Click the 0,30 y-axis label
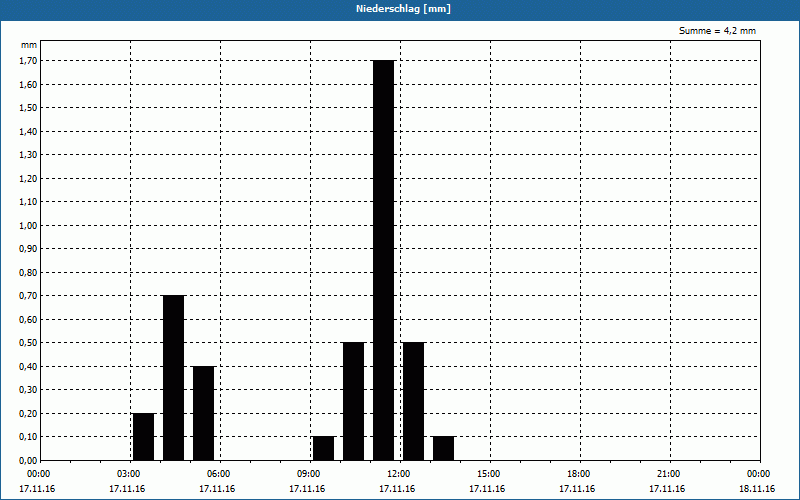The image size is (800, 500). (x=28, y=390)
